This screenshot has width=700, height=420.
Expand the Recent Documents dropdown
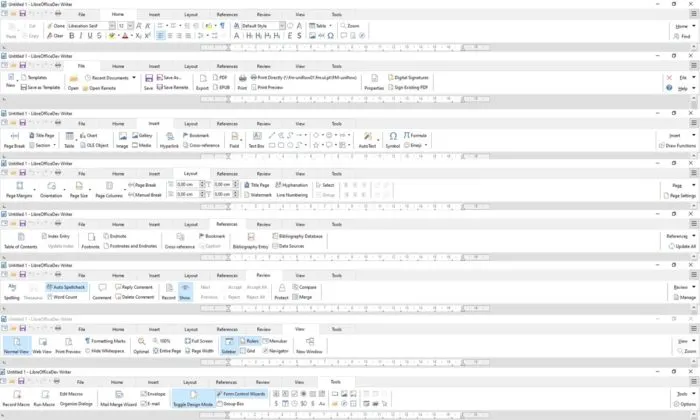point(134,78)
